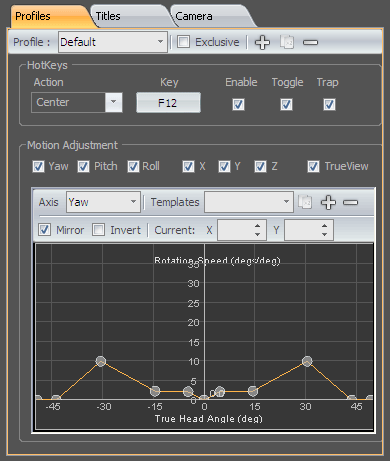Uncheck the Mirror checkbox

point(44,230)
